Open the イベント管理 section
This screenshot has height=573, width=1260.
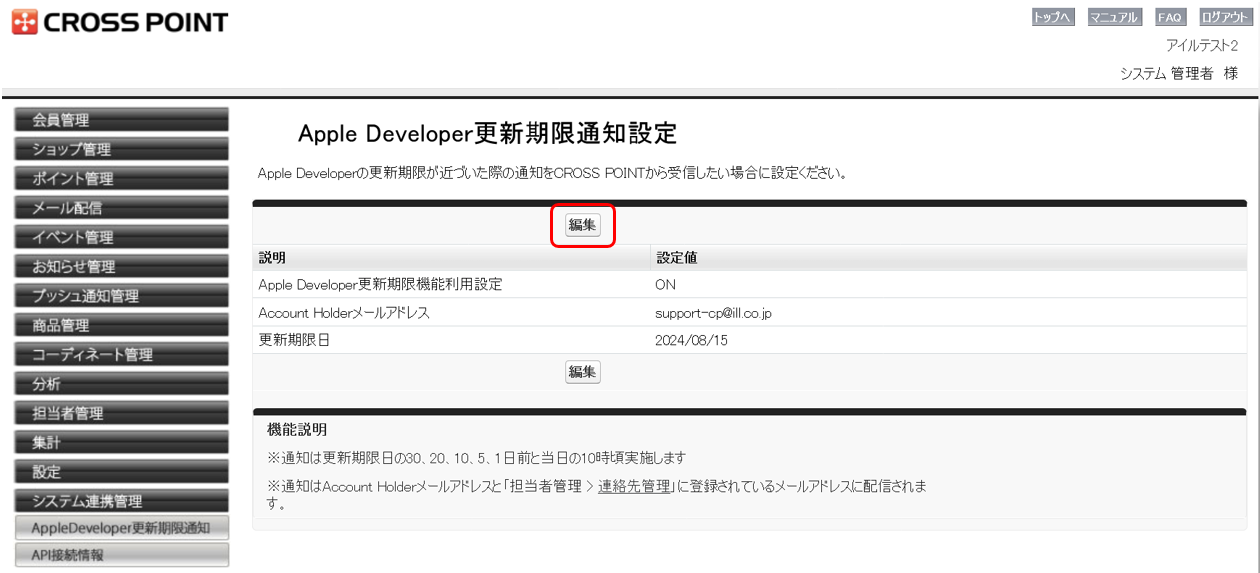point(122,237)
